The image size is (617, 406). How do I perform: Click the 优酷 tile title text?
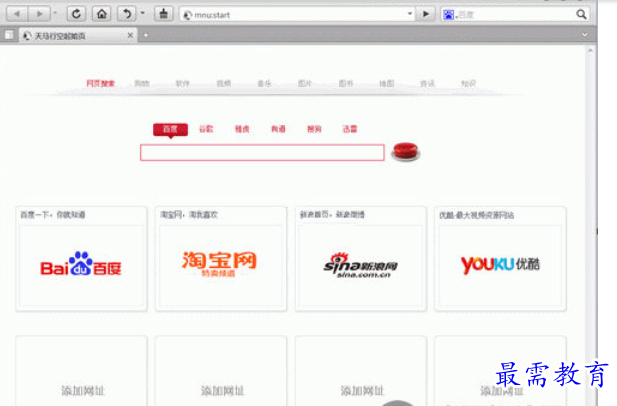click(477, 215)
